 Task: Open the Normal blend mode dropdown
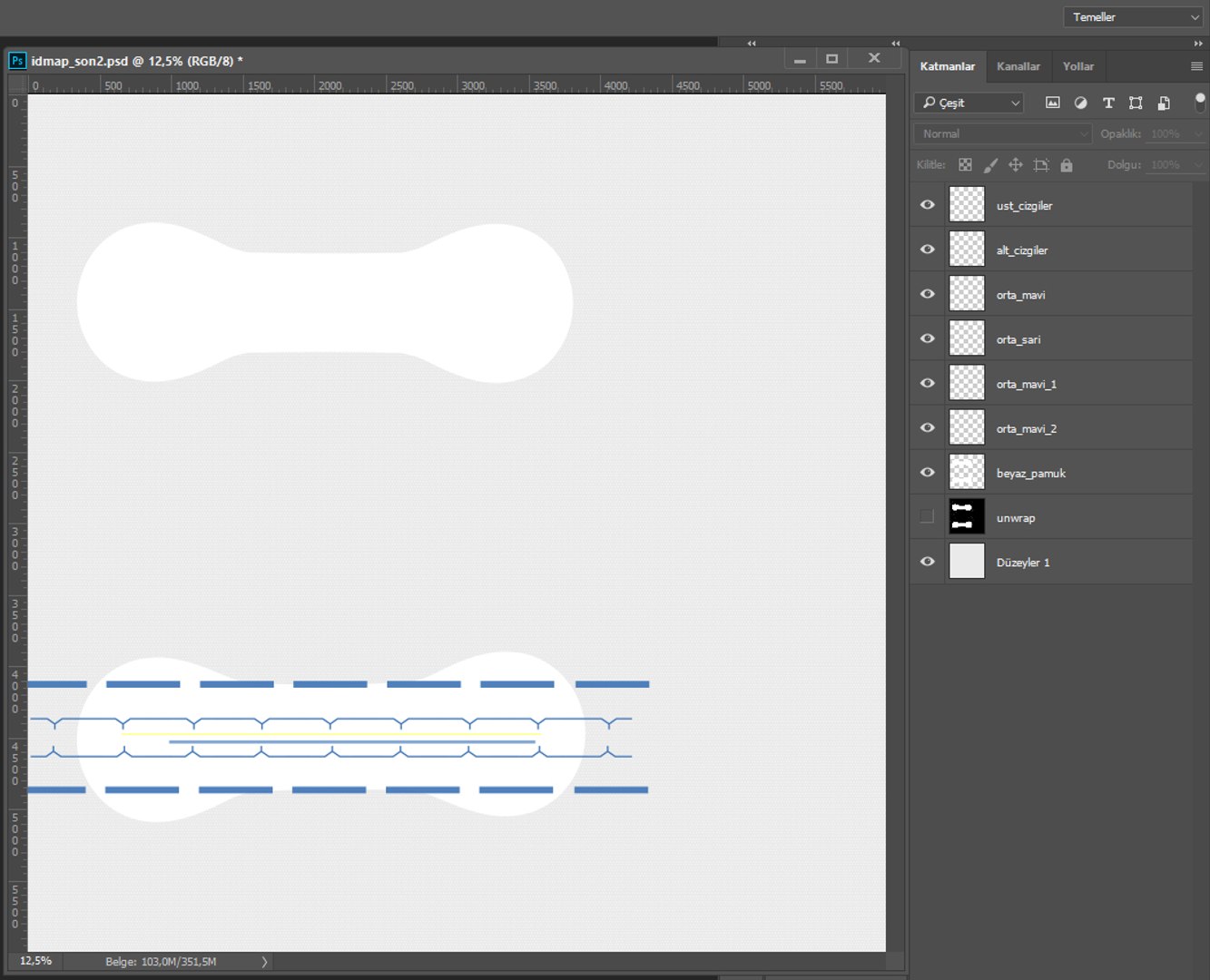1003,133
